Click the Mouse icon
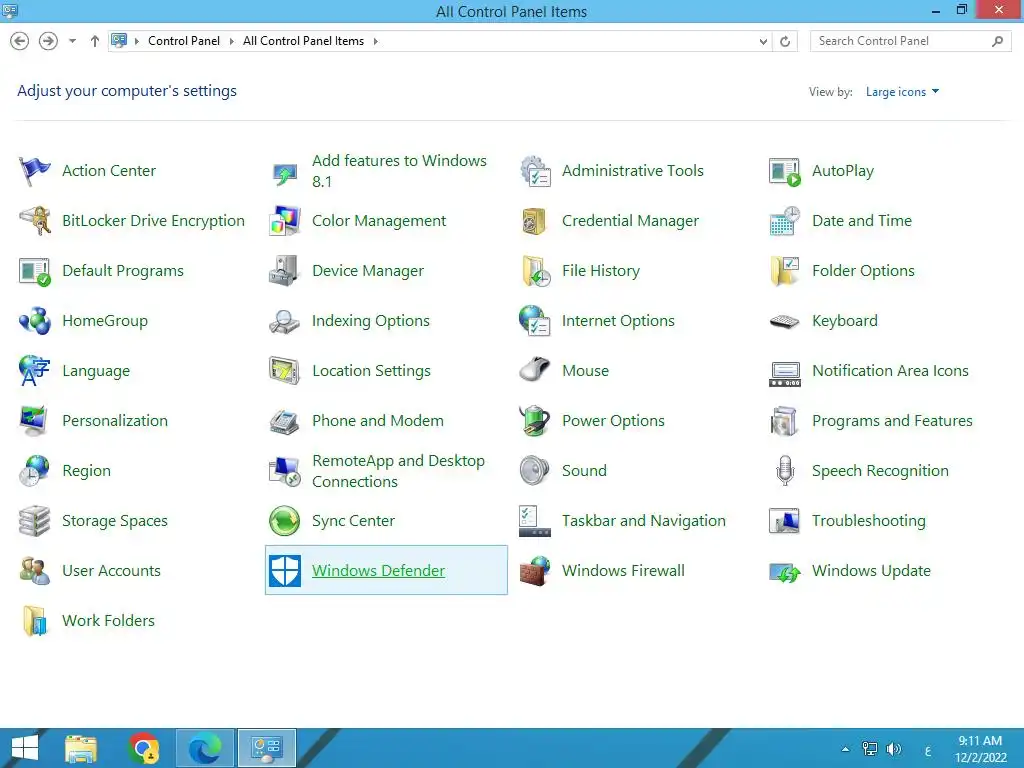Screen dimensions: 1024x768 (x=535, y=371)
